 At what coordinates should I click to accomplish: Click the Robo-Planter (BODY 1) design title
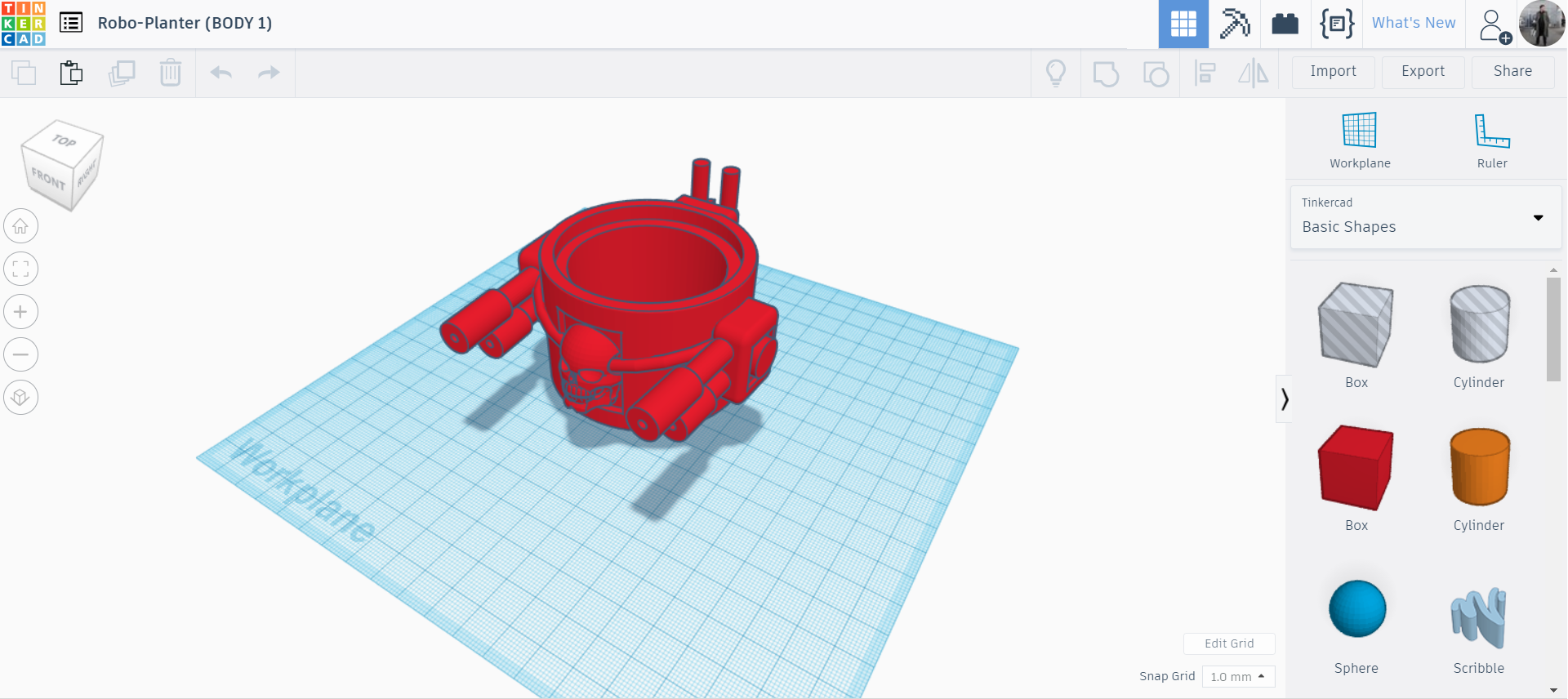pos(185,23)
